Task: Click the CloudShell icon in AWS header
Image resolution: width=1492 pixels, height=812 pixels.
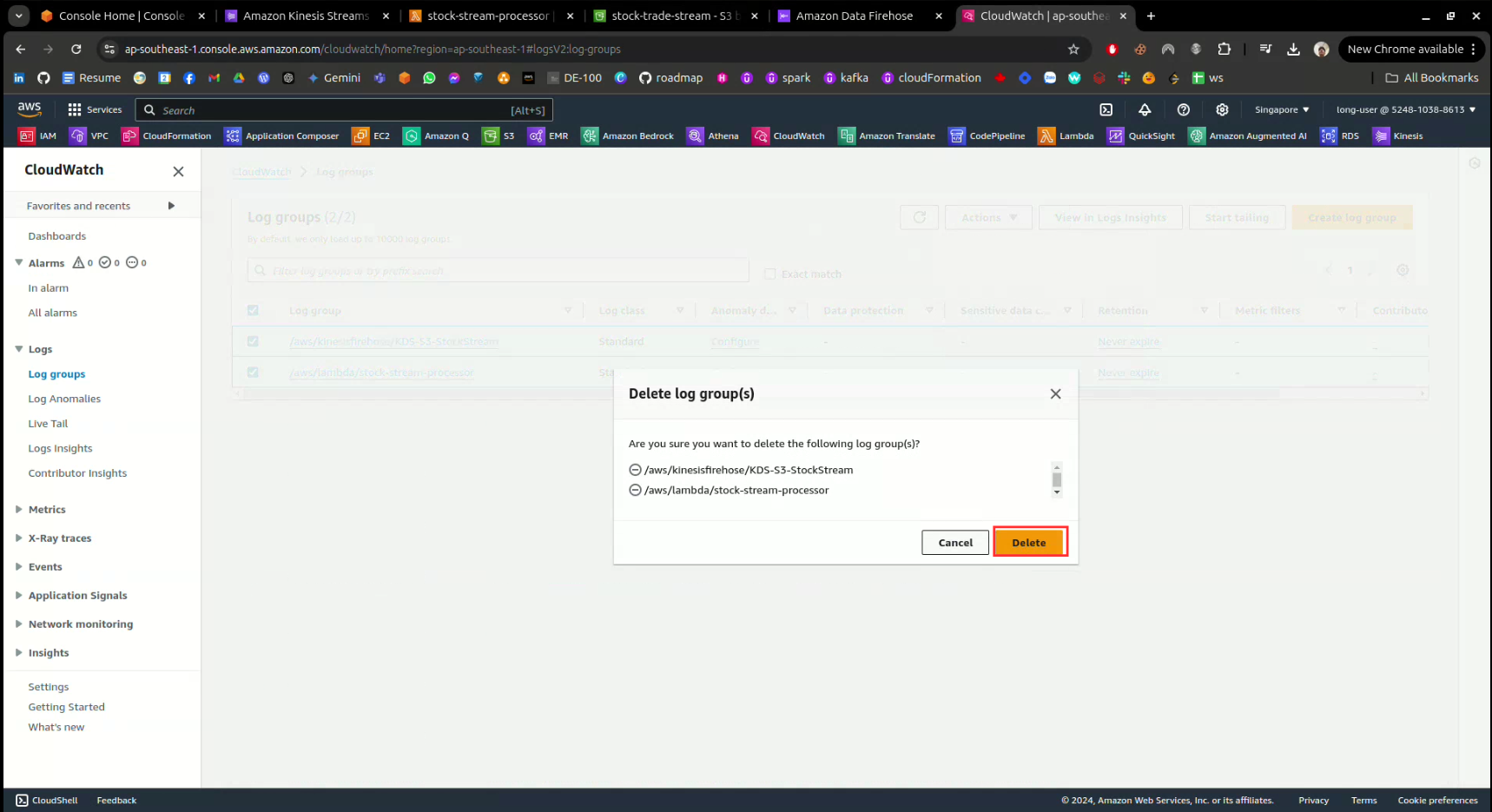Action: [x=1106, y=109]
